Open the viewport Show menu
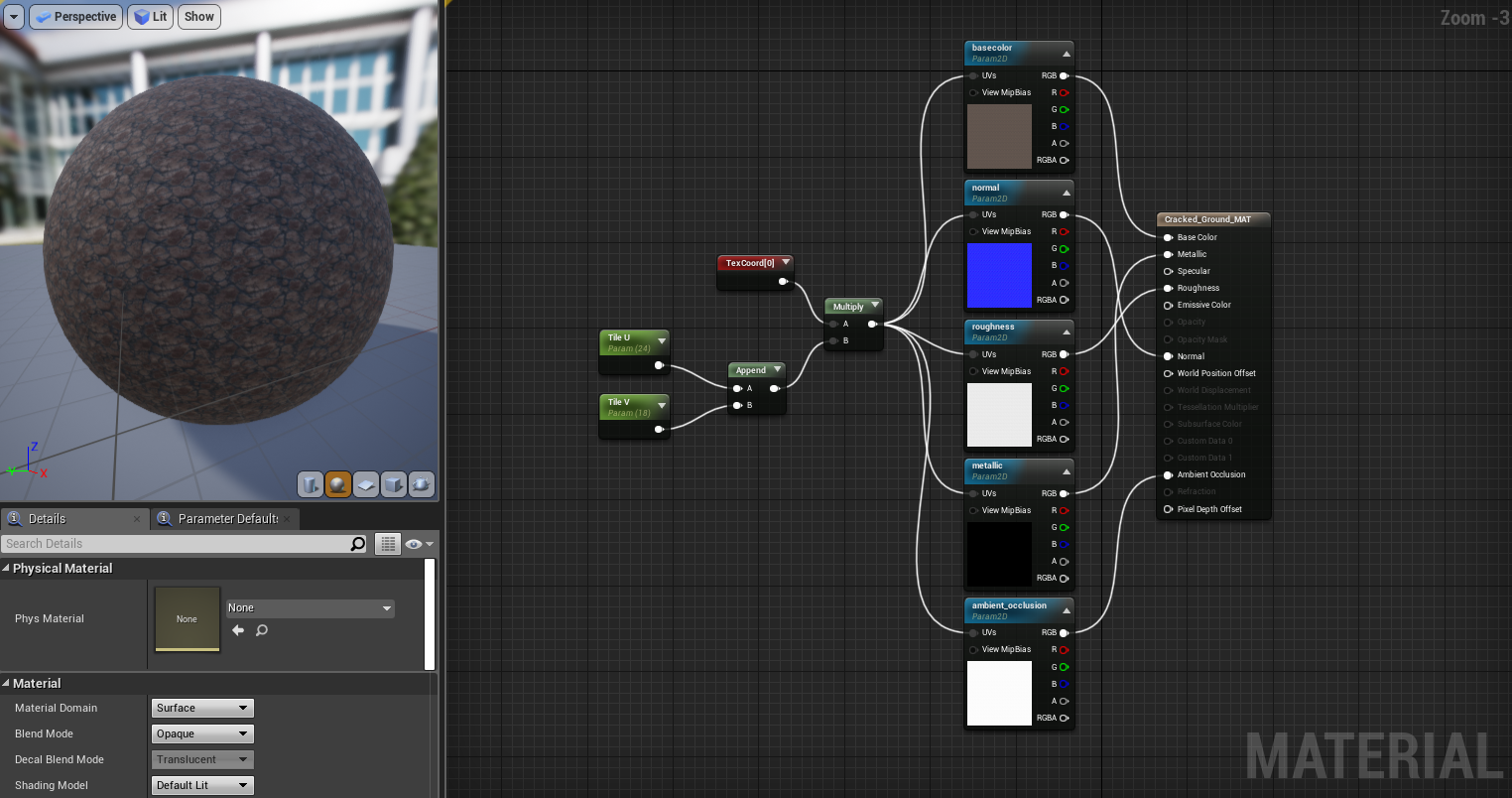Image resolution: width=1512 pixels, height=798 pixels. pyautogui.click(x=199, y=17)
